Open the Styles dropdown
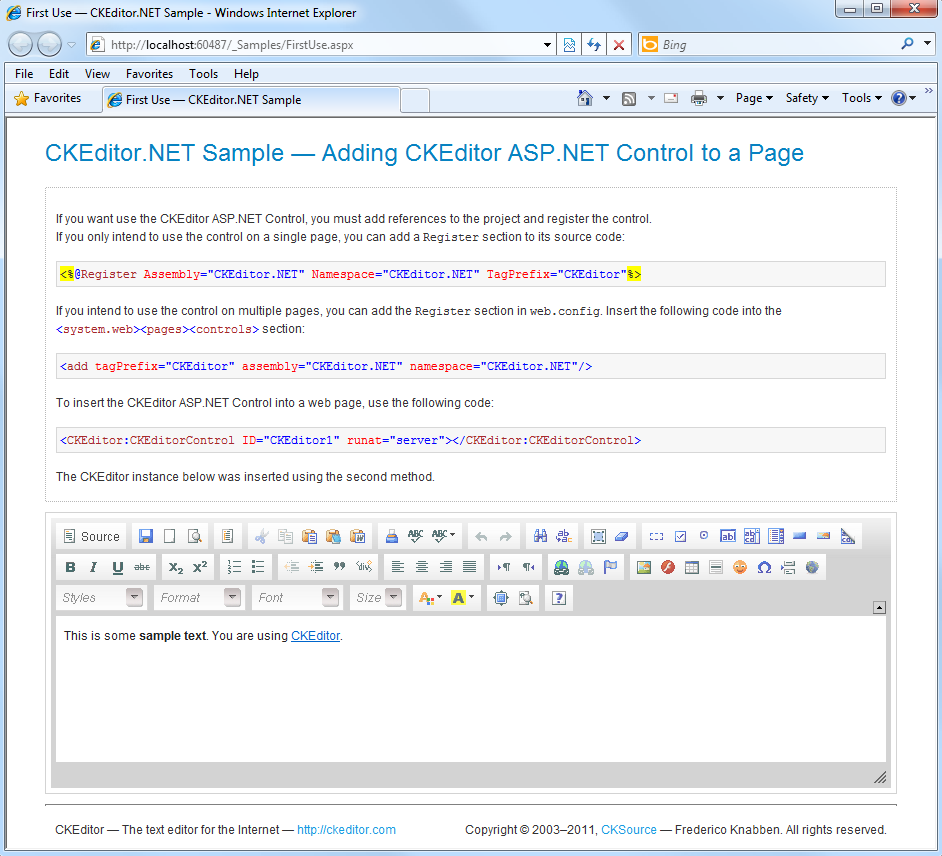942x856 pixels. pos(100,598)
